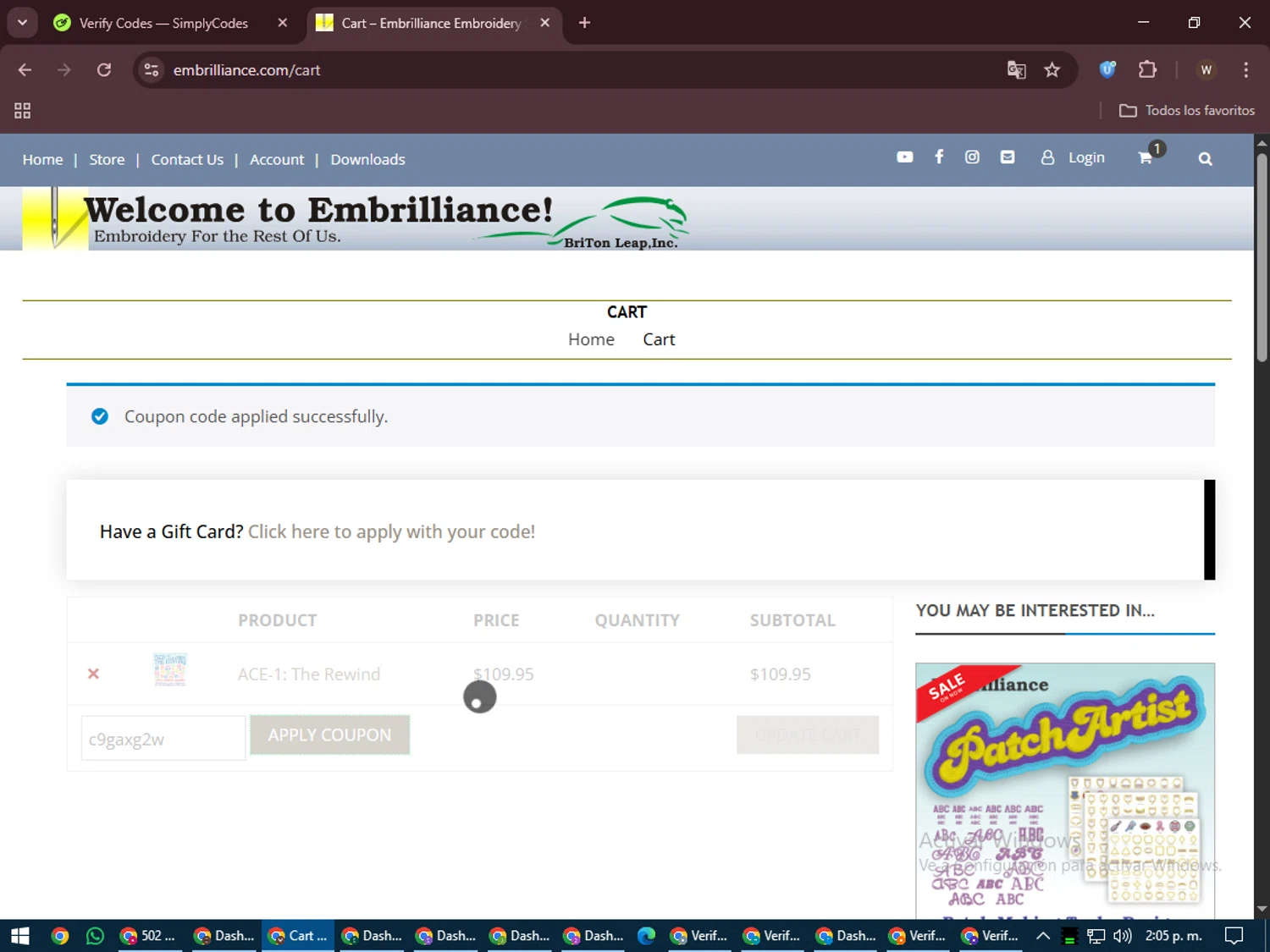
Task: Open the Contact Us menu item
Action: click(x=187, y=159)
